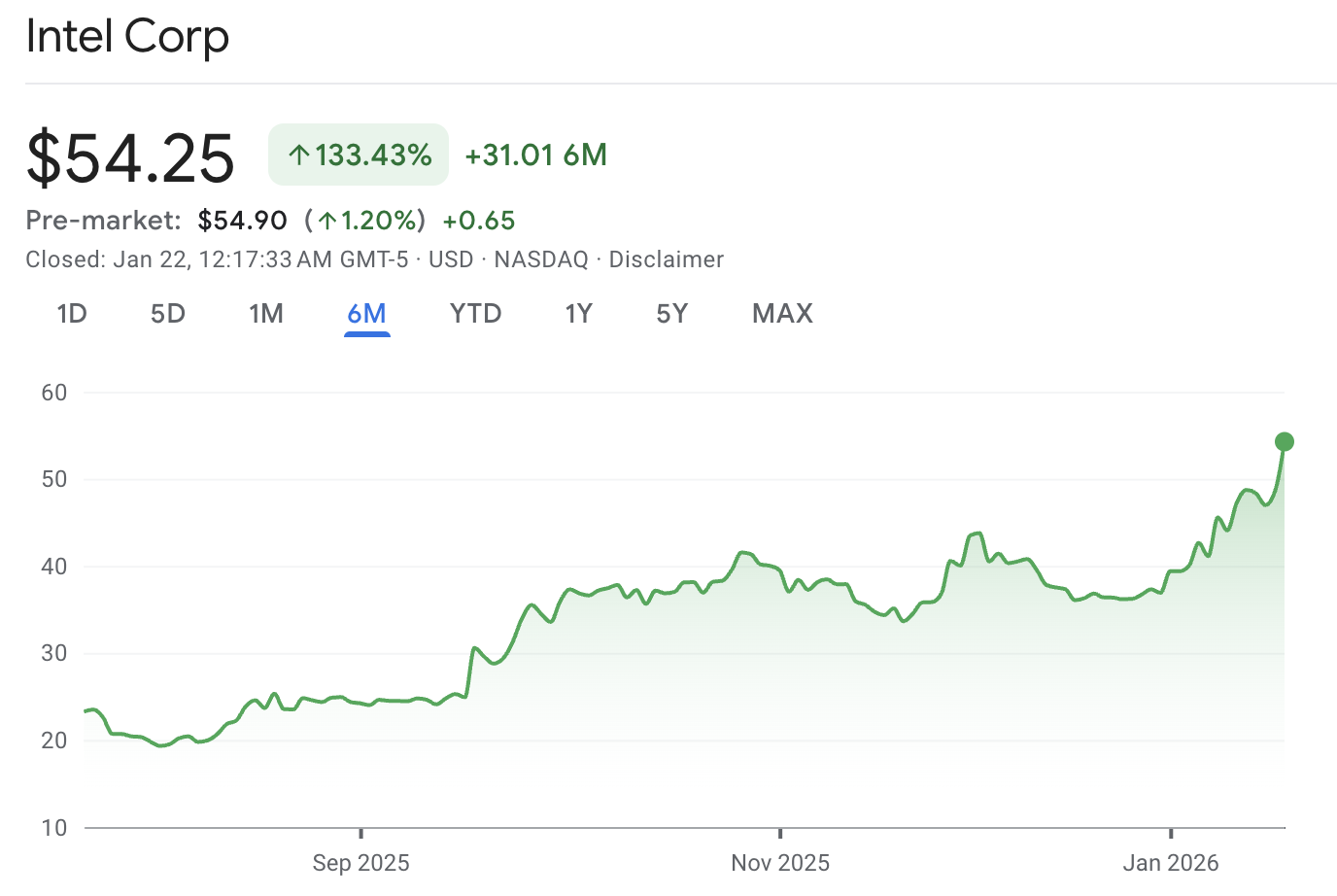This screenshot has height=896, width=1337.
Task: Click the green endpoint dot on the chart
Action: [1285, 441]
